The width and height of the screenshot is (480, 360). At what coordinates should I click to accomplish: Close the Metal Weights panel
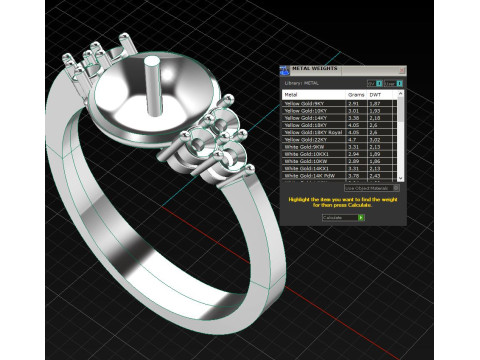click(x=402, y=70)
